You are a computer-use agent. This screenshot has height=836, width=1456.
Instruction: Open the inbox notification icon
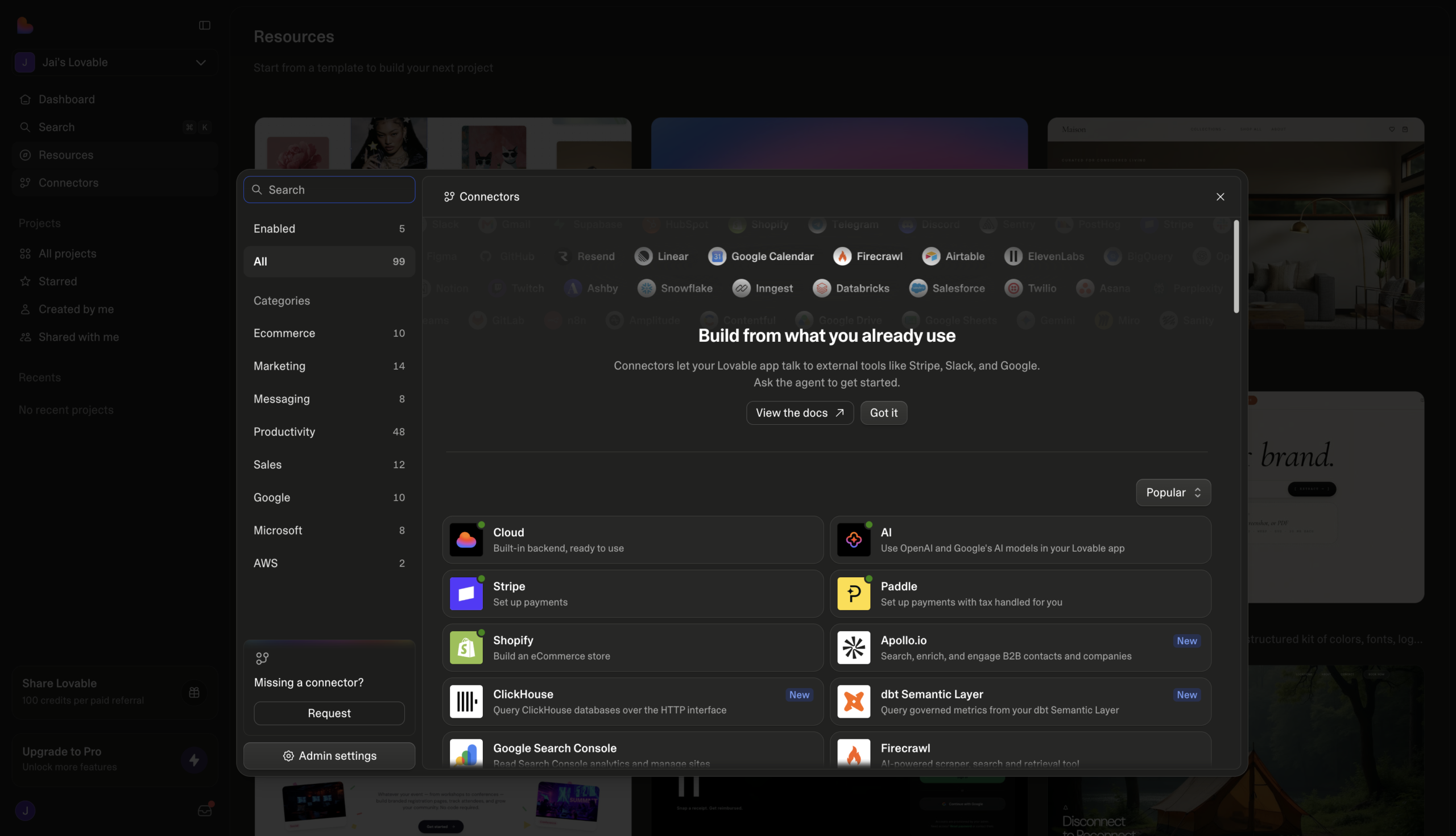tap(204, 810)
